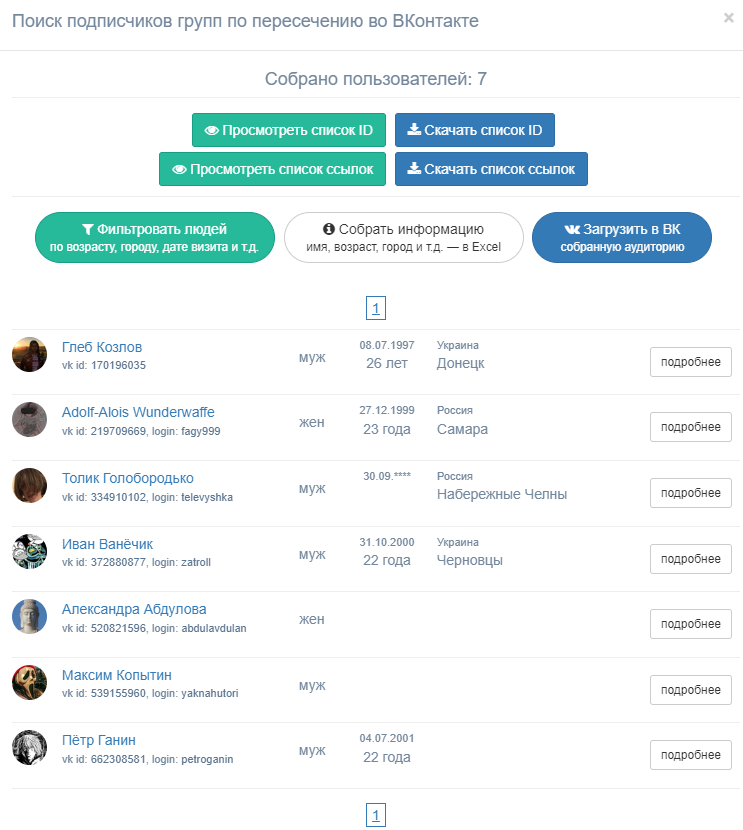
Task: Expand подробнее details for Пётр Ганин
Action: point(691,755)
